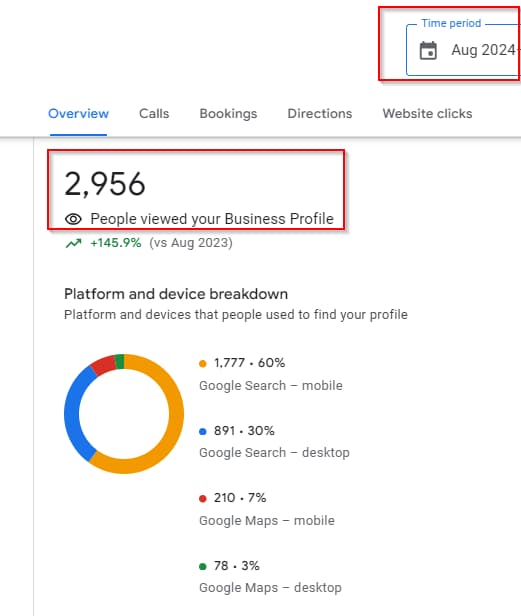The width and height of the screenshot is (521, 616).
Task: Click the 2,956 views count
Action: pos(105,184)
